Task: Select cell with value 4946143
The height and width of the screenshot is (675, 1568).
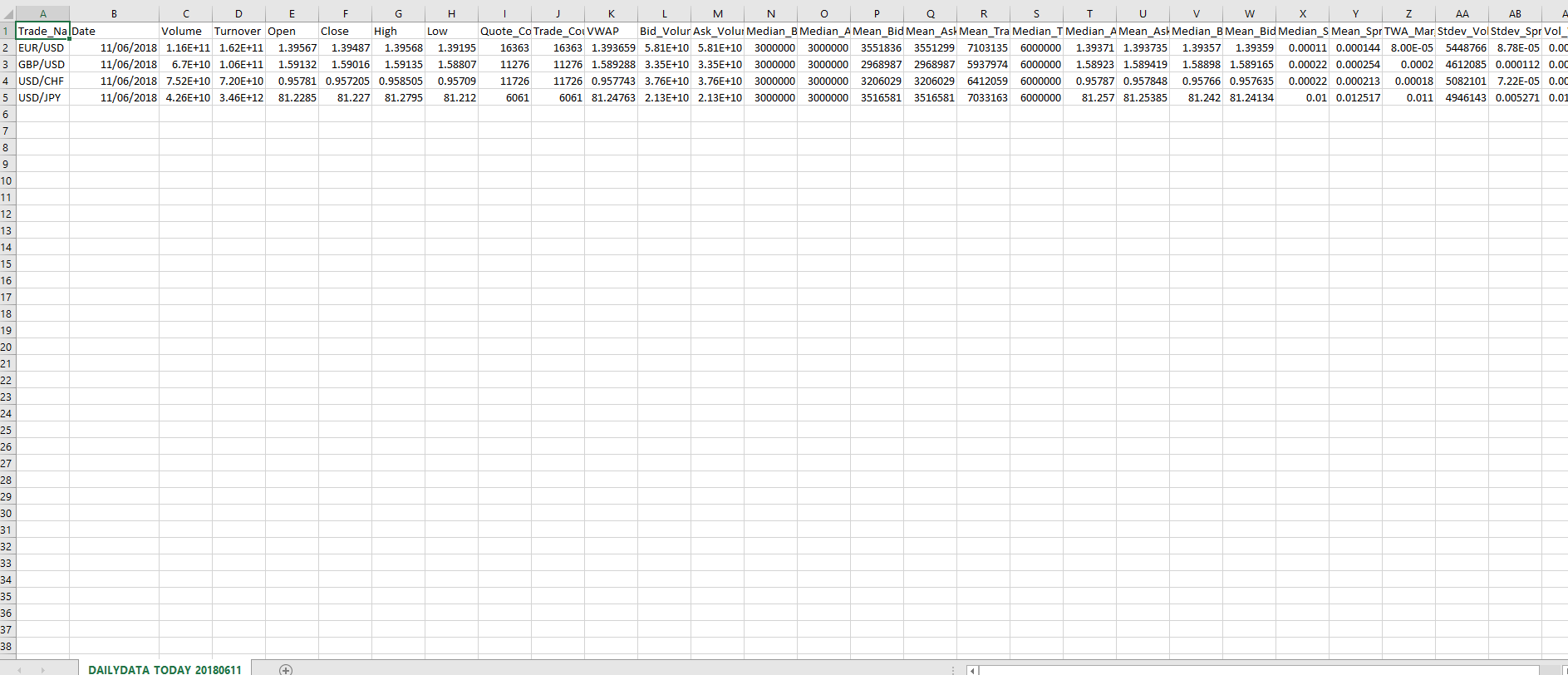Action: tap(1462, 97)
